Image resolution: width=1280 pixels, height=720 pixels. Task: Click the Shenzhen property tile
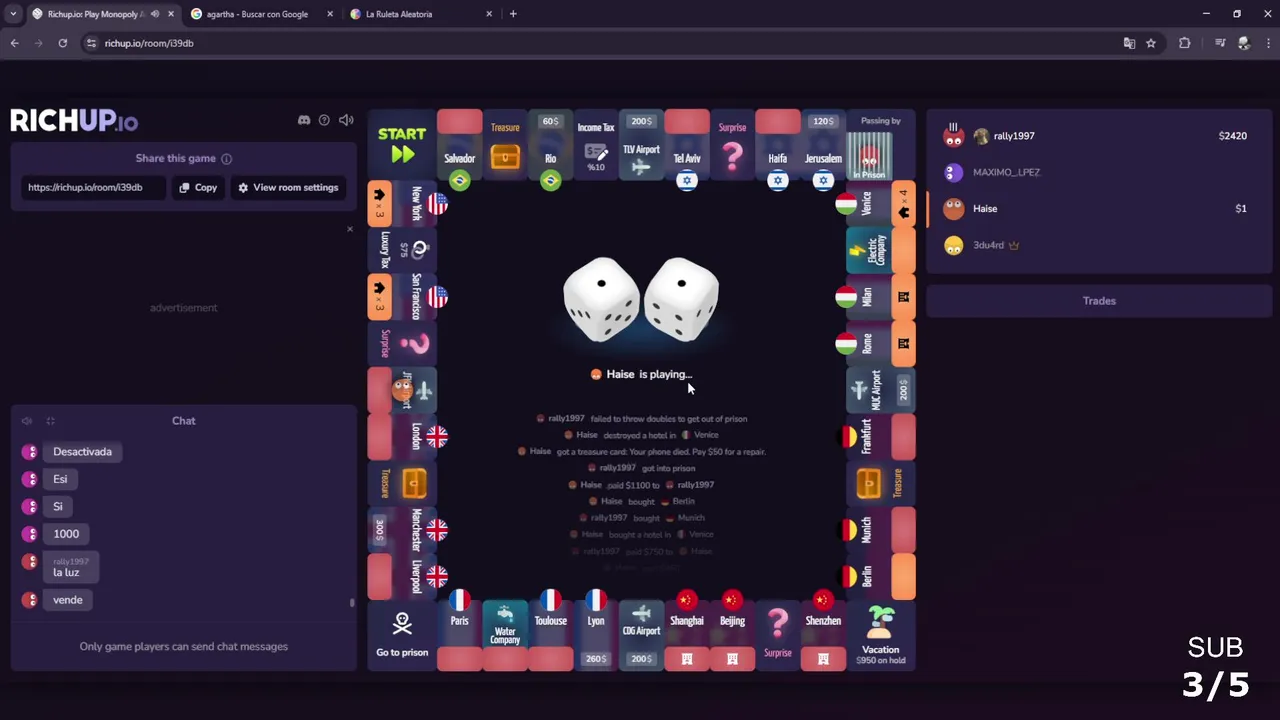click(823, 635)
